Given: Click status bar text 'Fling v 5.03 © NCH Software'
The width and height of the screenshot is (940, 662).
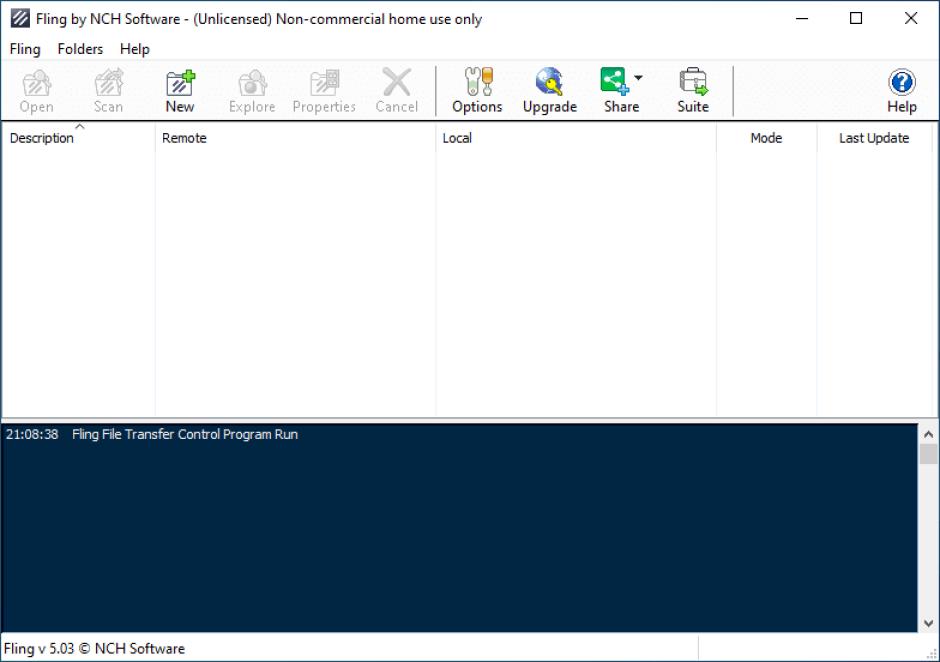Looking at the screenshot, I should (x=94, y=648).
